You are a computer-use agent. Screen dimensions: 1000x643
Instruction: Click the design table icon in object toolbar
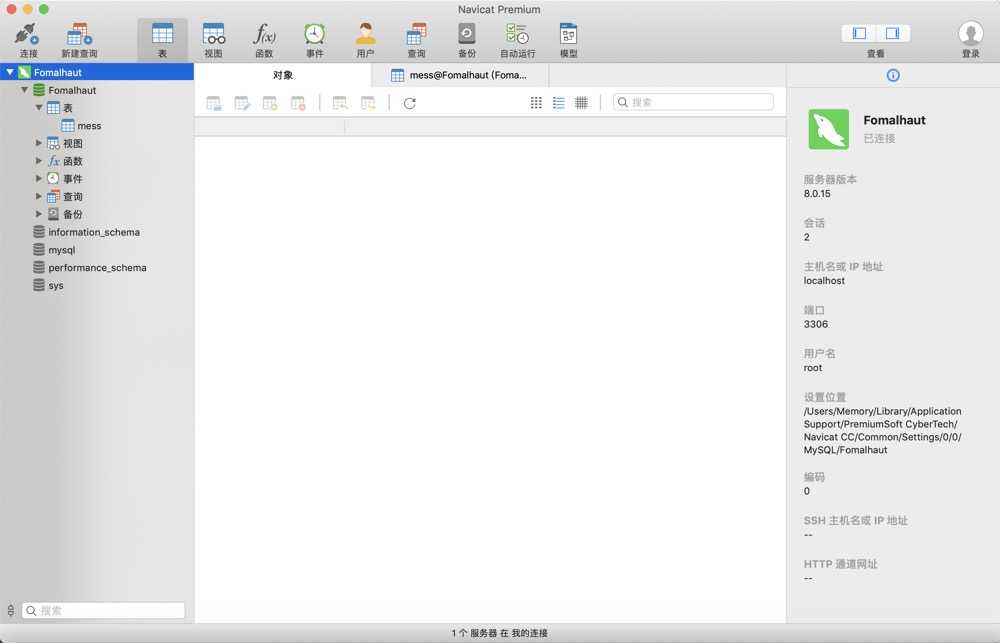point(242,103)
